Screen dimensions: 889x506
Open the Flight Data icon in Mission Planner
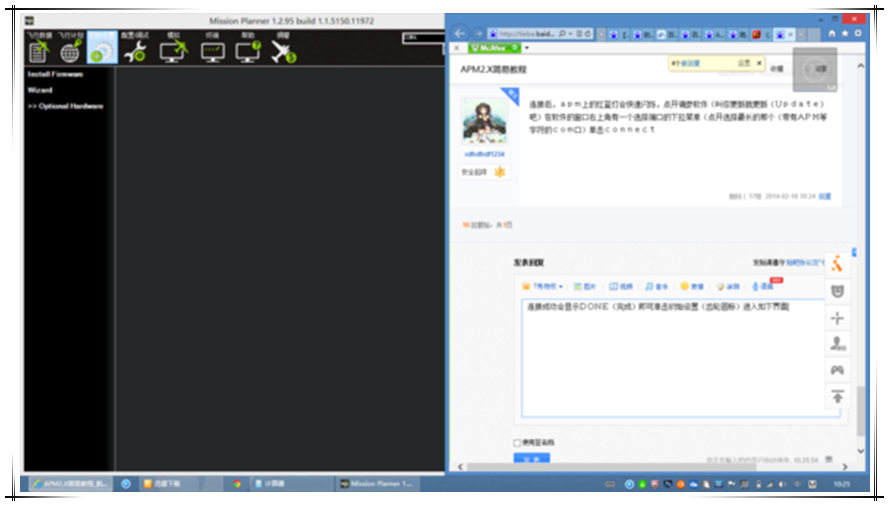pyautogui.click(x=38, y=50)
